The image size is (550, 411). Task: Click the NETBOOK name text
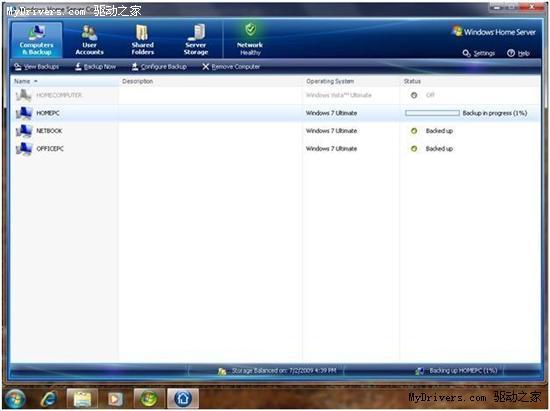coord(49,131)
